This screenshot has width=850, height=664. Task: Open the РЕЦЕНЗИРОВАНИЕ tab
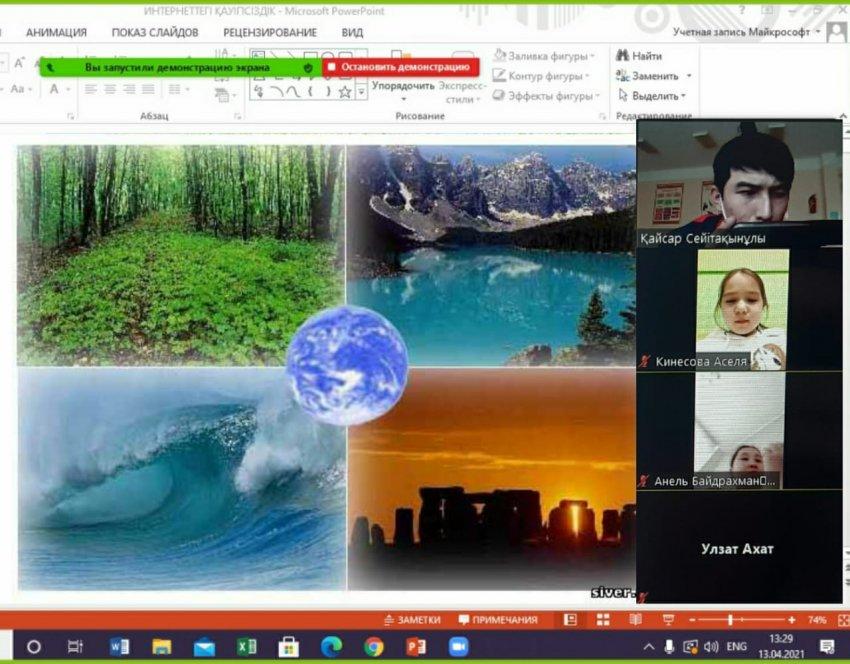[x=270, y=32]
